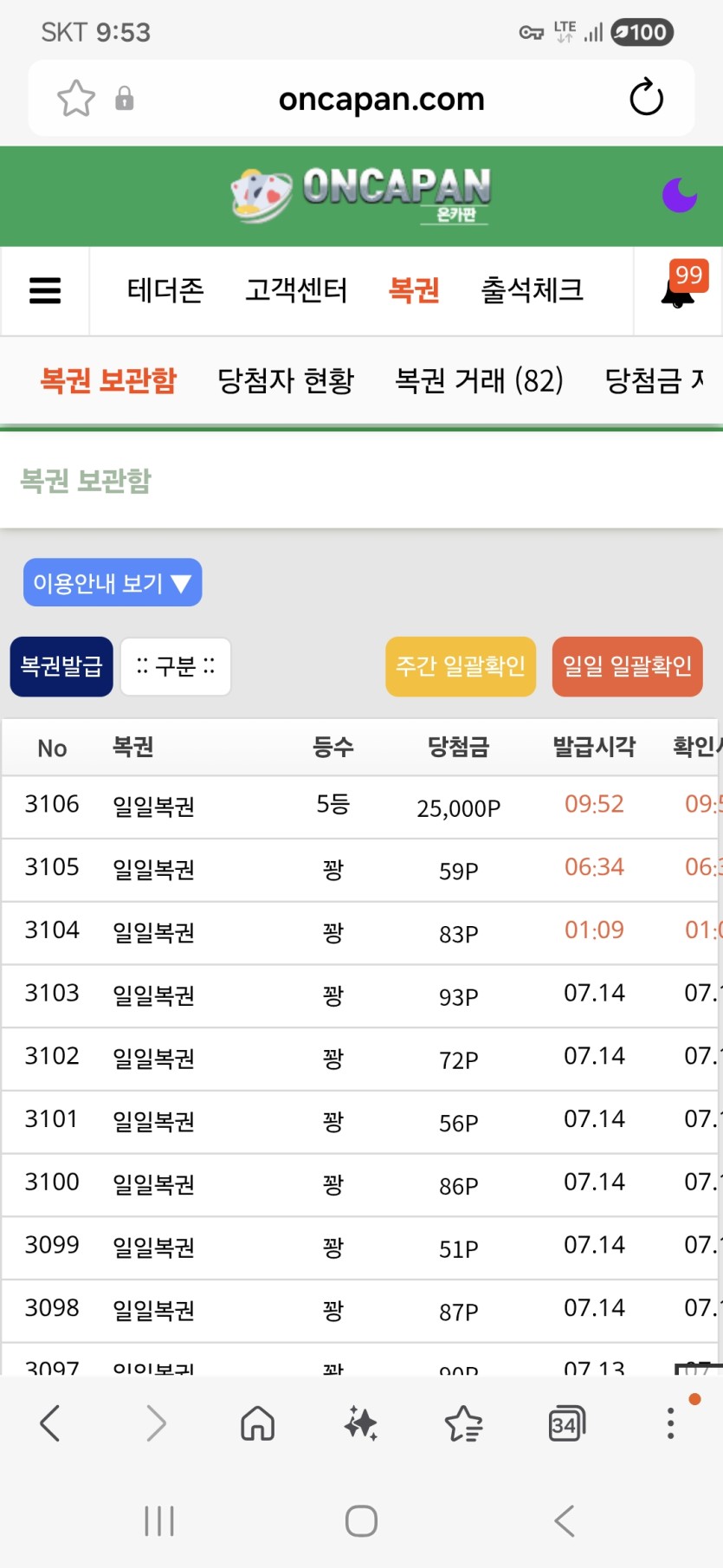Tap the padlock security icon
Viewport: 723px width, 1568px height.
(125, 98)
